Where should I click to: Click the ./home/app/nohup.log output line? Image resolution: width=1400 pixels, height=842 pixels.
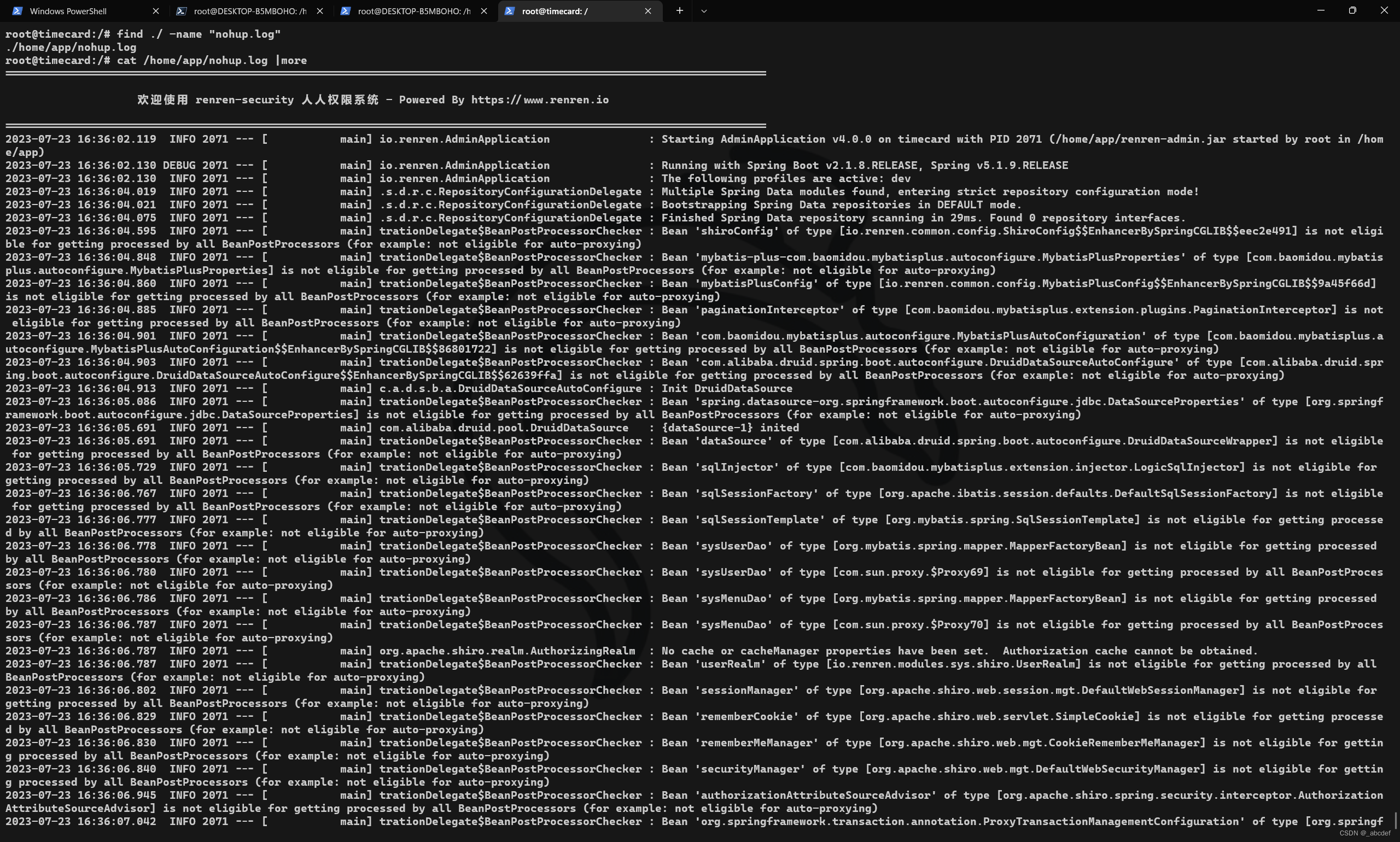coord(71,47)
